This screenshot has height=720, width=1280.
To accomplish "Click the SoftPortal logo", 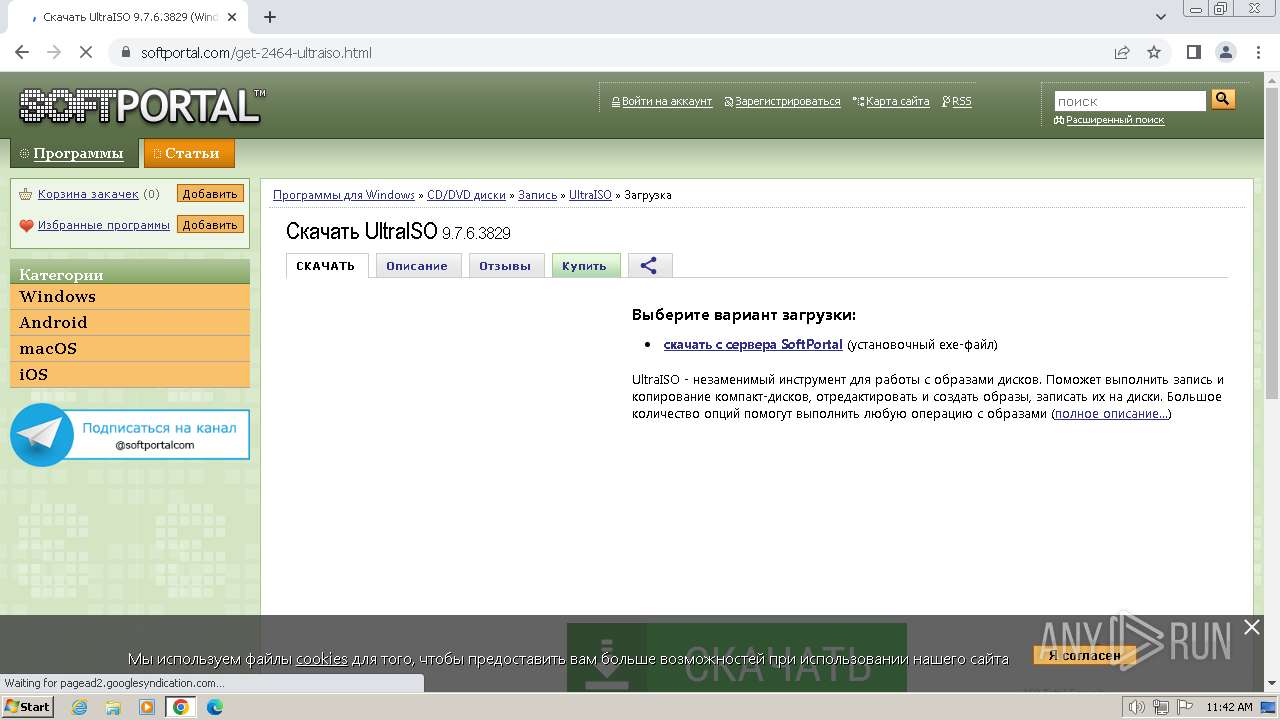I will (x=142, y=106).
